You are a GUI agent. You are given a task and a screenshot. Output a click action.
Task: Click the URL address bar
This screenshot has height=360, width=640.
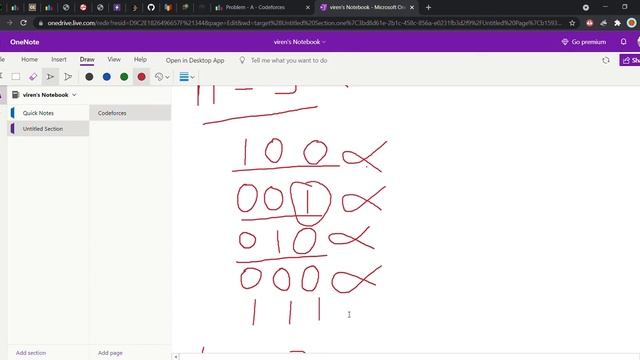pyautogui.click(x=304, y=23)
